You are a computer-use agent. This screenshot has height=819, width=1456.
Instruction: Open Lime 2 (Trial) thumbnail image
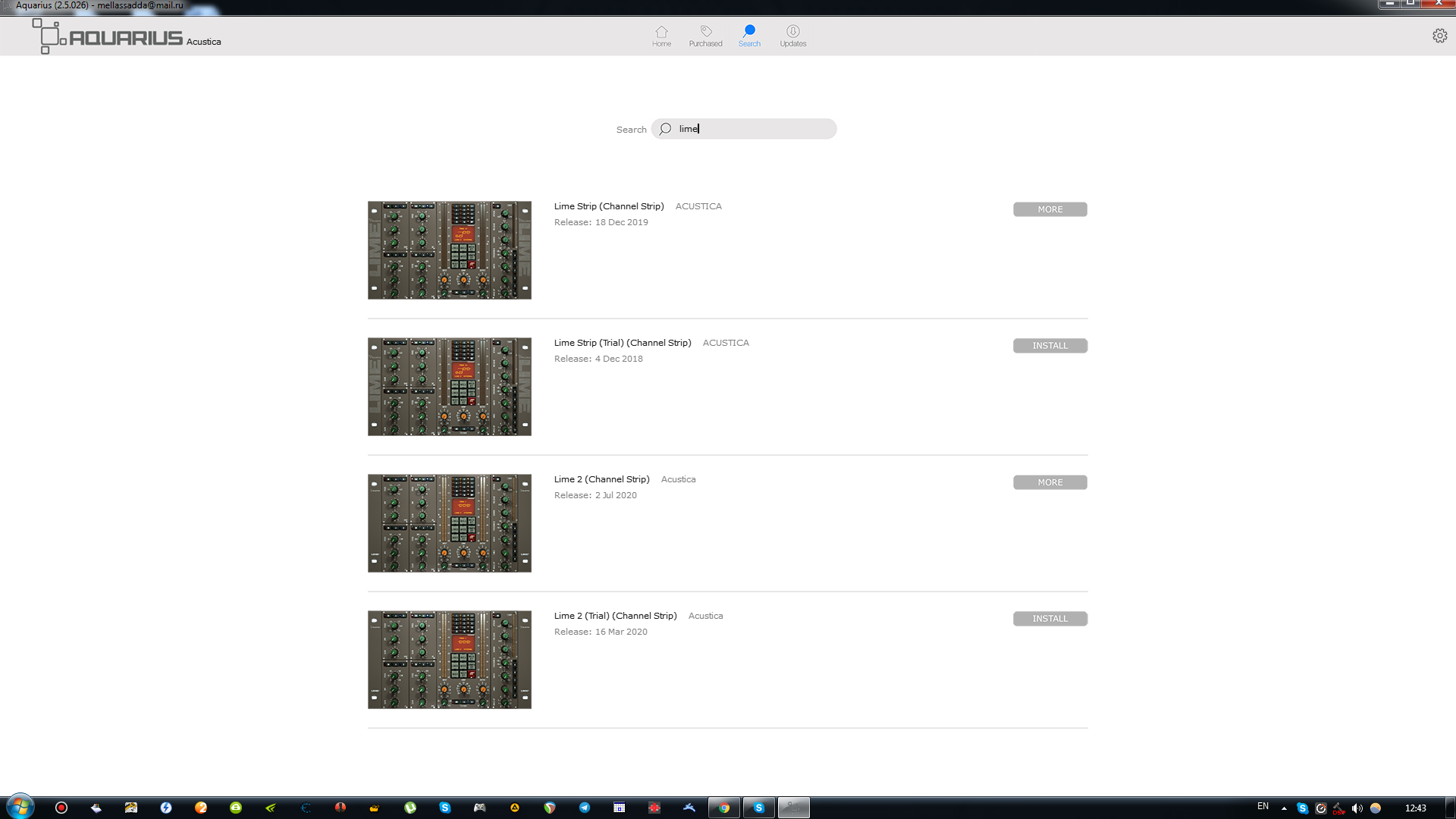[450, 660]
